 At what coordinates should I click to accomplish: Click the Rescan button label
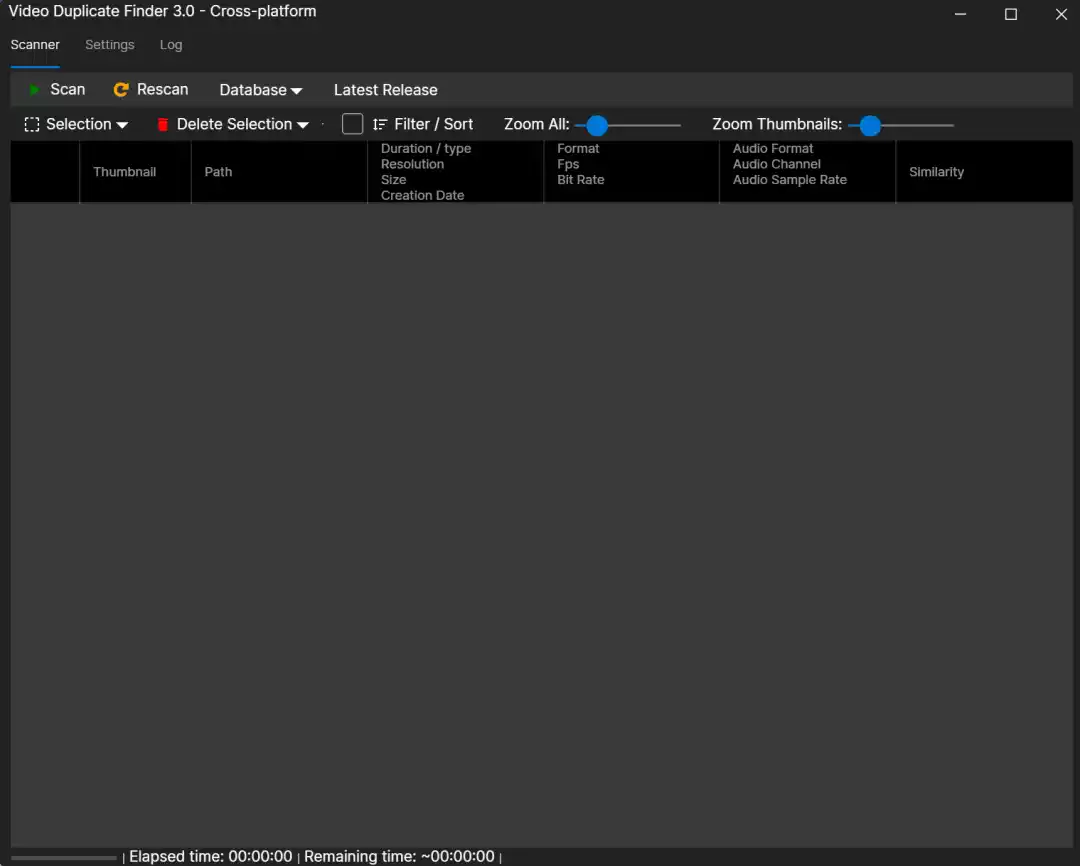(163, 90)
